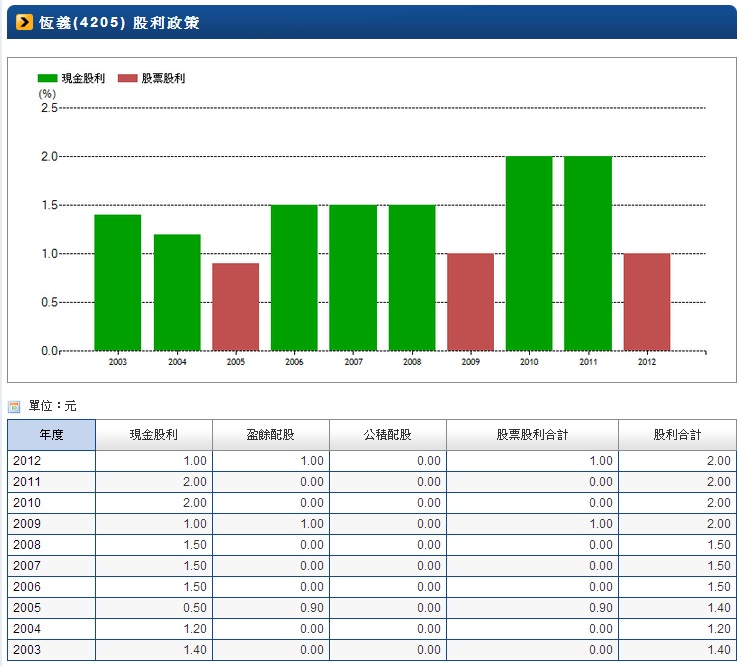
Task: Click the 1.00 股票股利合計 value for 2009
Action: click(601, 524)
